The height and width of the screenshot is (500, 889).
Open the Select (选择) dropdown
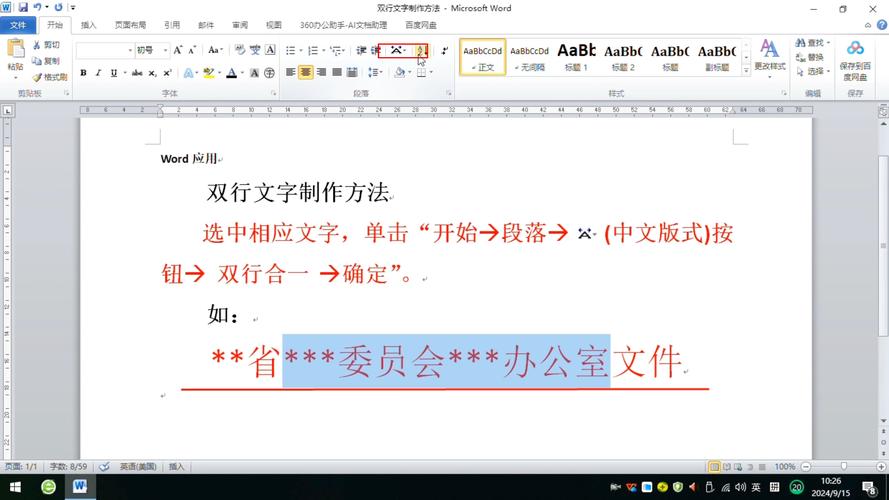[x=813, y=71]
